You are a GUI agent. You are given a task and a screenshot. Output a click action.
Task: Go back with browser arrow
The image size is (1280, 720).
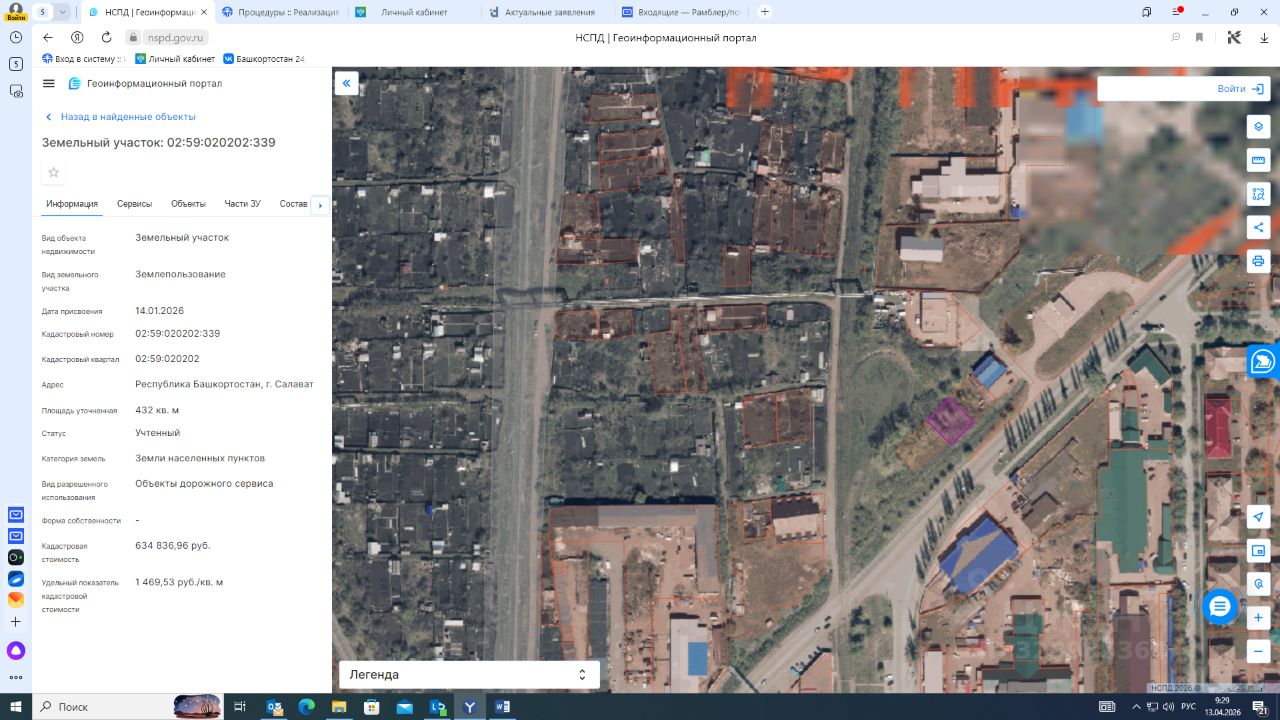[x=48, y=37]
